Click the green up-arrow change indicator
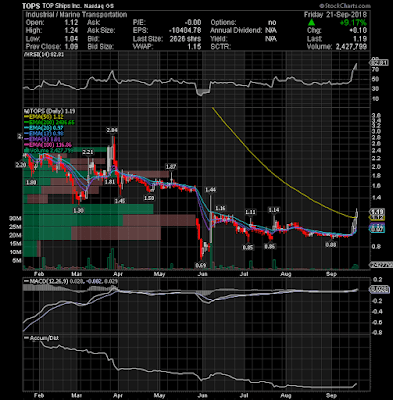This screenshot has height=400, width=393. pyautogui.click(x=311, y=23)
